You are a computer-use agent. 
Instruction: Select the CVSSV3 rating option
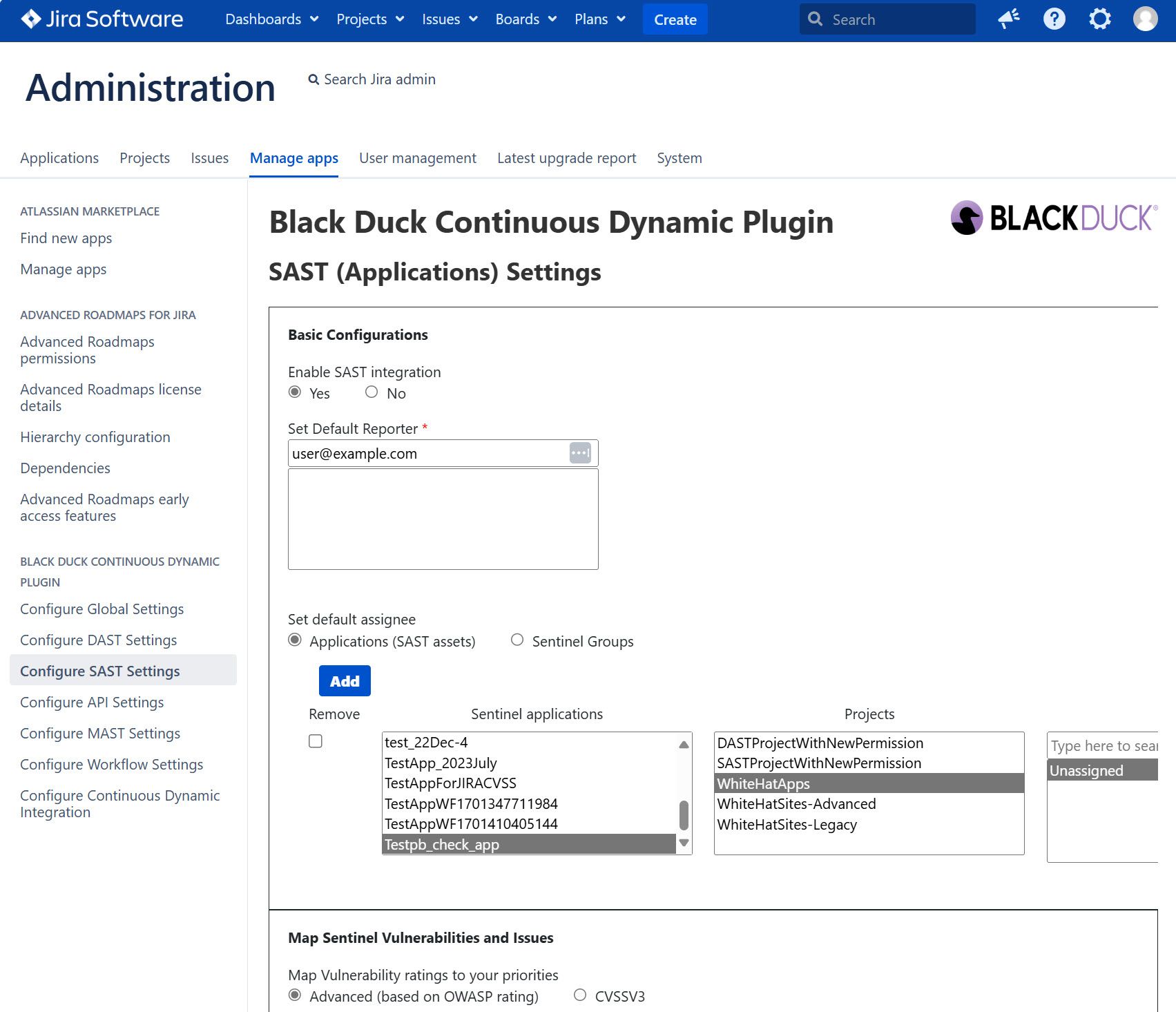[x=580, y=995]
